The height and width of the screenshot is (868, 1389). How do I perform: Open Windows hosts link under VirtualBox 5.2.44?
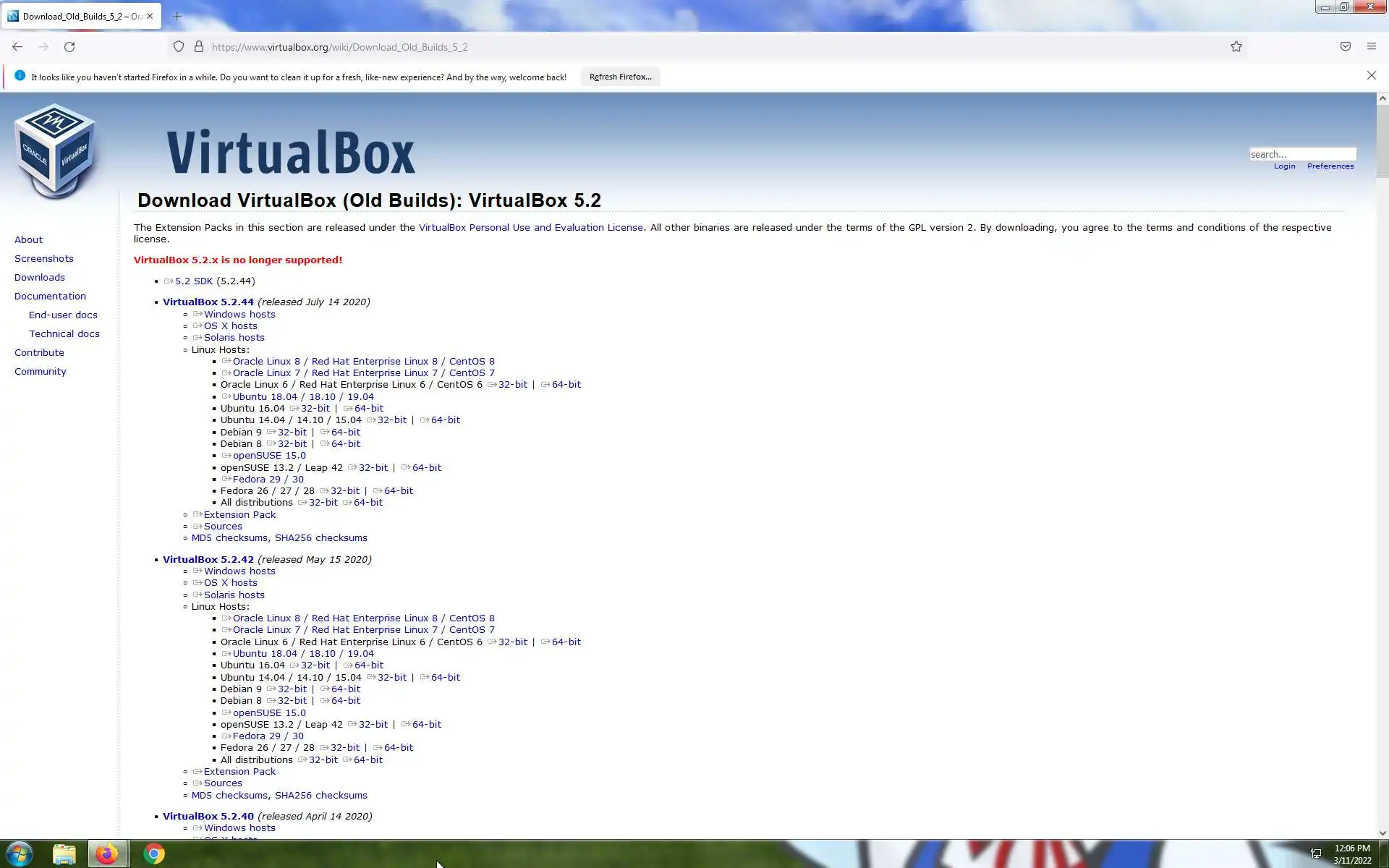(x=239, y=314)
